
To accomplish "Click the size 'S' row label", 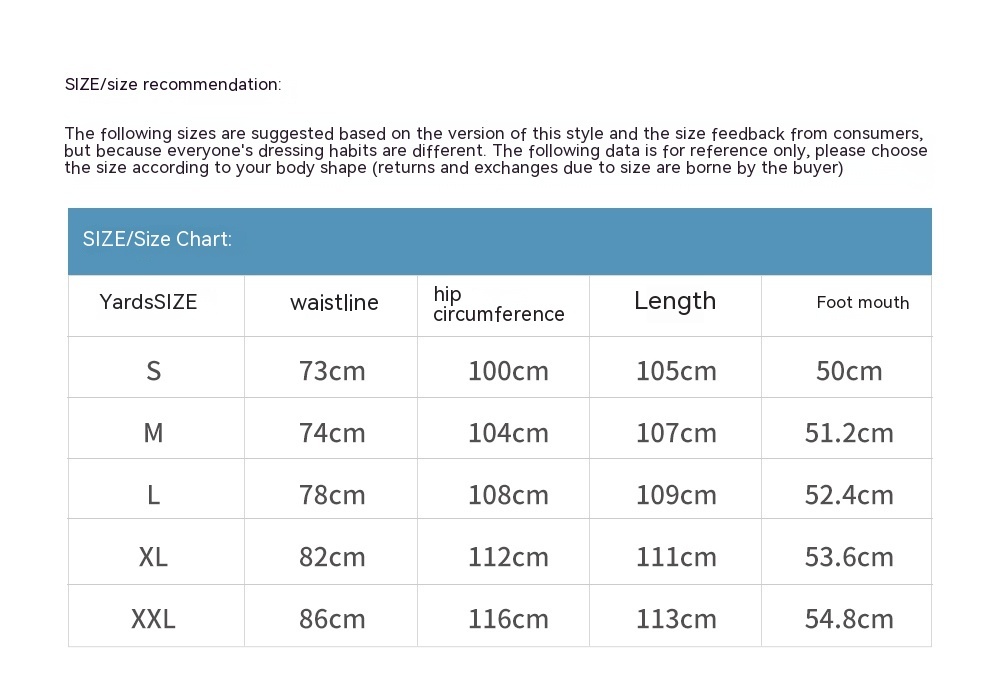I will pos(153,371).
